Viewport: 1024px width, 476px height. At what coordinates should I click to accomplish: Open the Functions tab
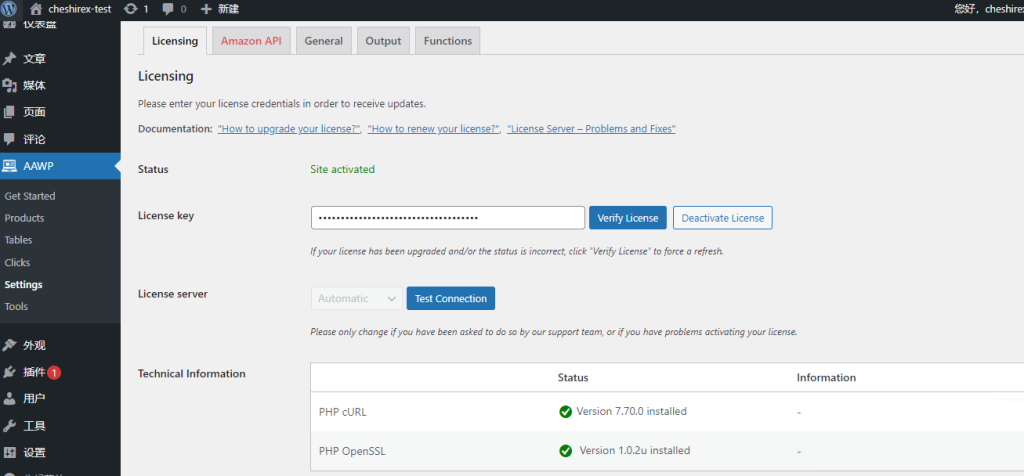(447, 41)
